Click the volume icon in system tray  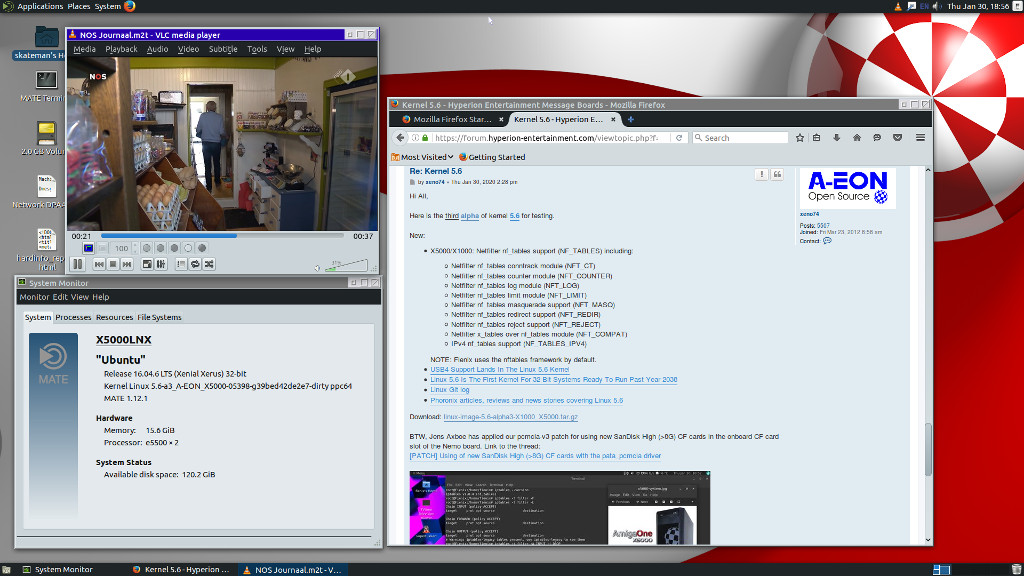tap(937, 7)
